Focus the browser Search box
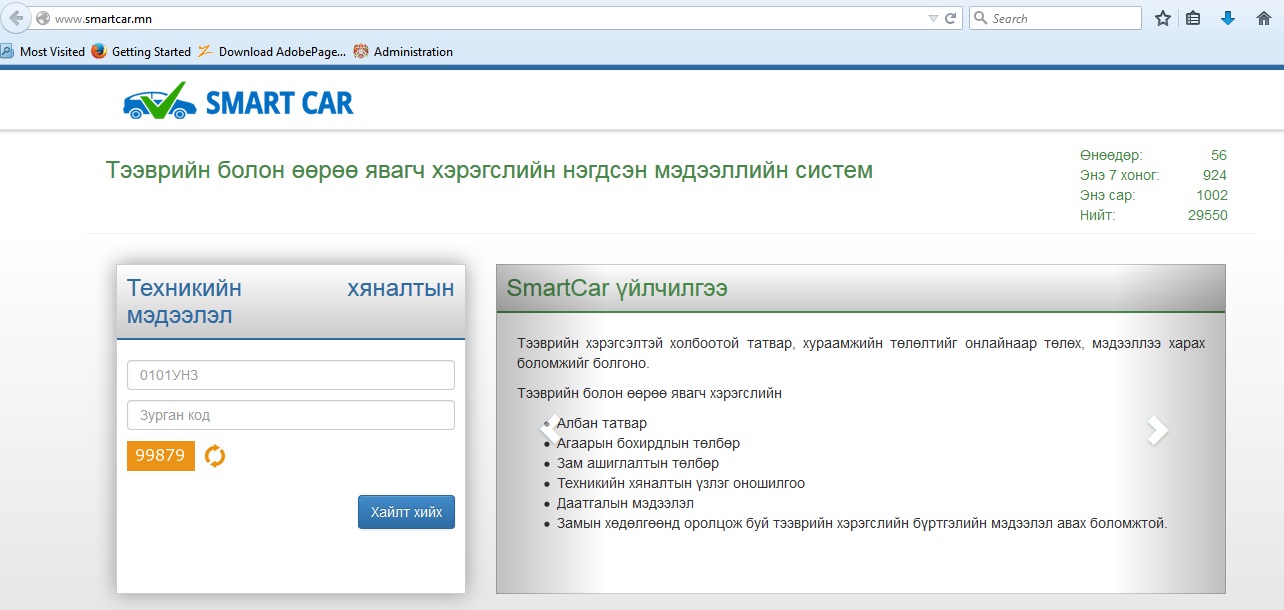 click(x=1055, y=18)
